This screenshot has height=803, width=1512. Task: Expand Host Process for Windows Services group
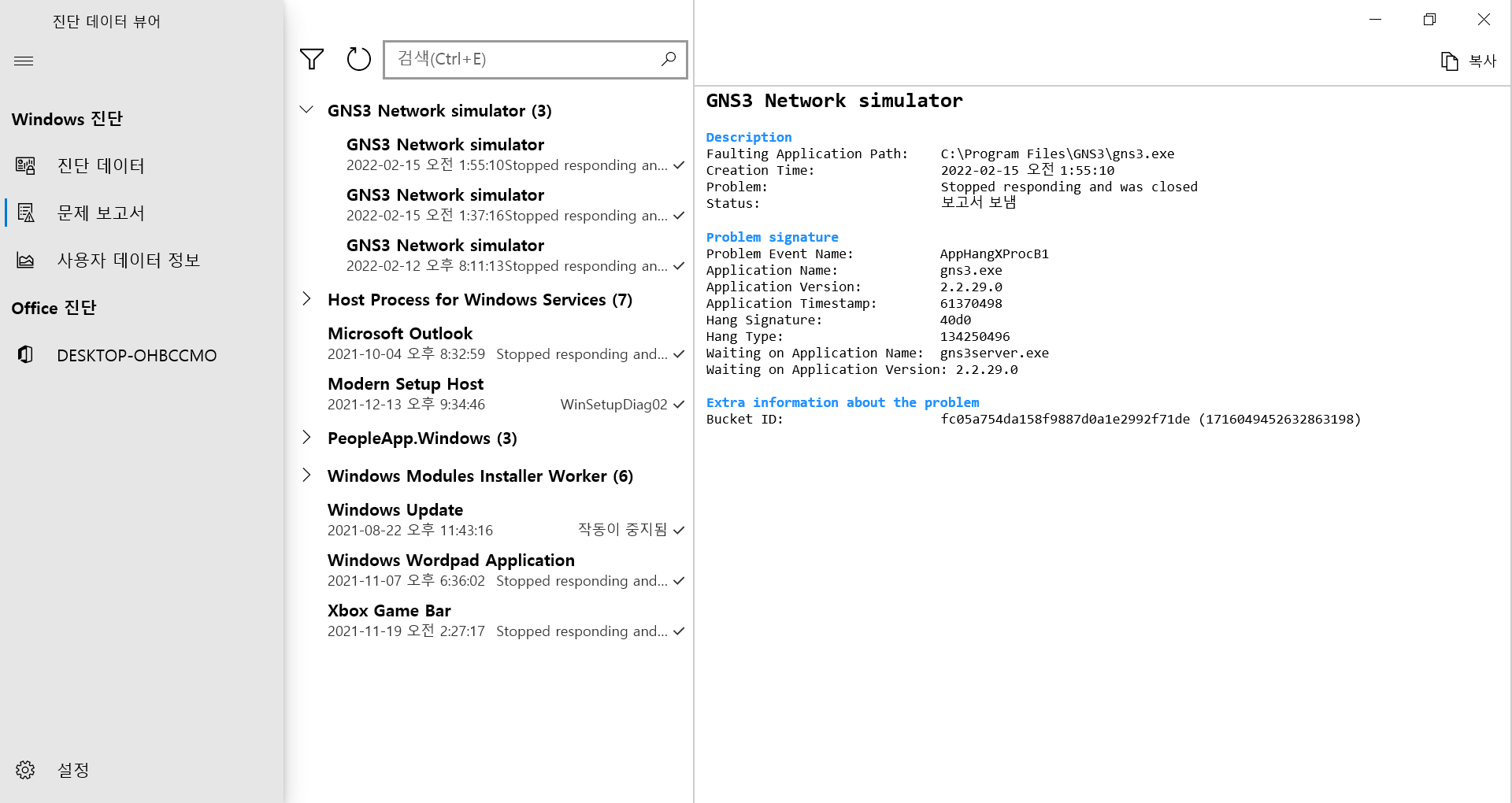point(307,299)
